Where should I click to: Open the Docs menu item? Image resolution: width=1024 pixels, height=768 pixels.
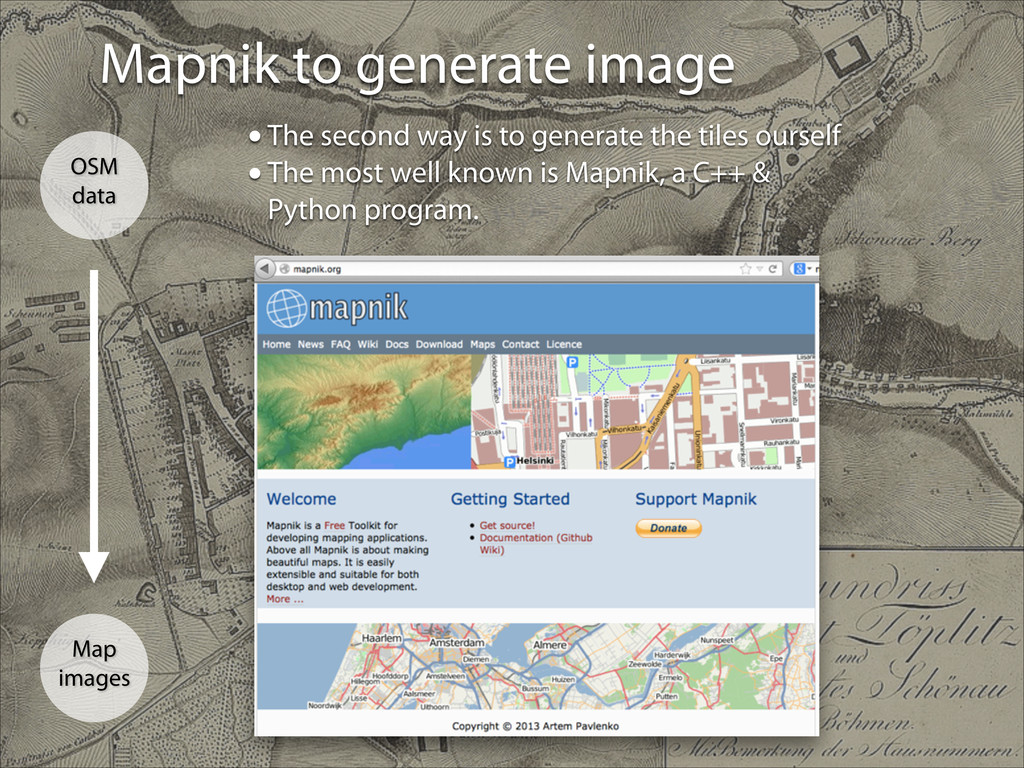tap(396, 344)
